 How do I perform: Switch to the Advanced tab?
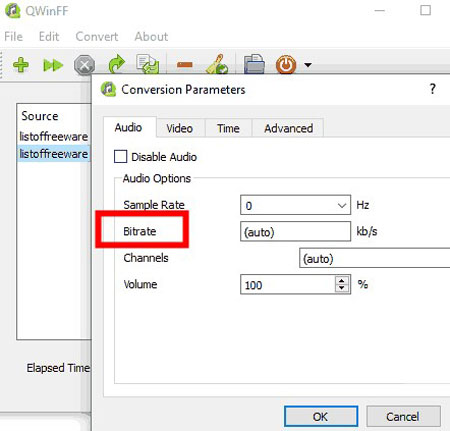coord(288,128)
